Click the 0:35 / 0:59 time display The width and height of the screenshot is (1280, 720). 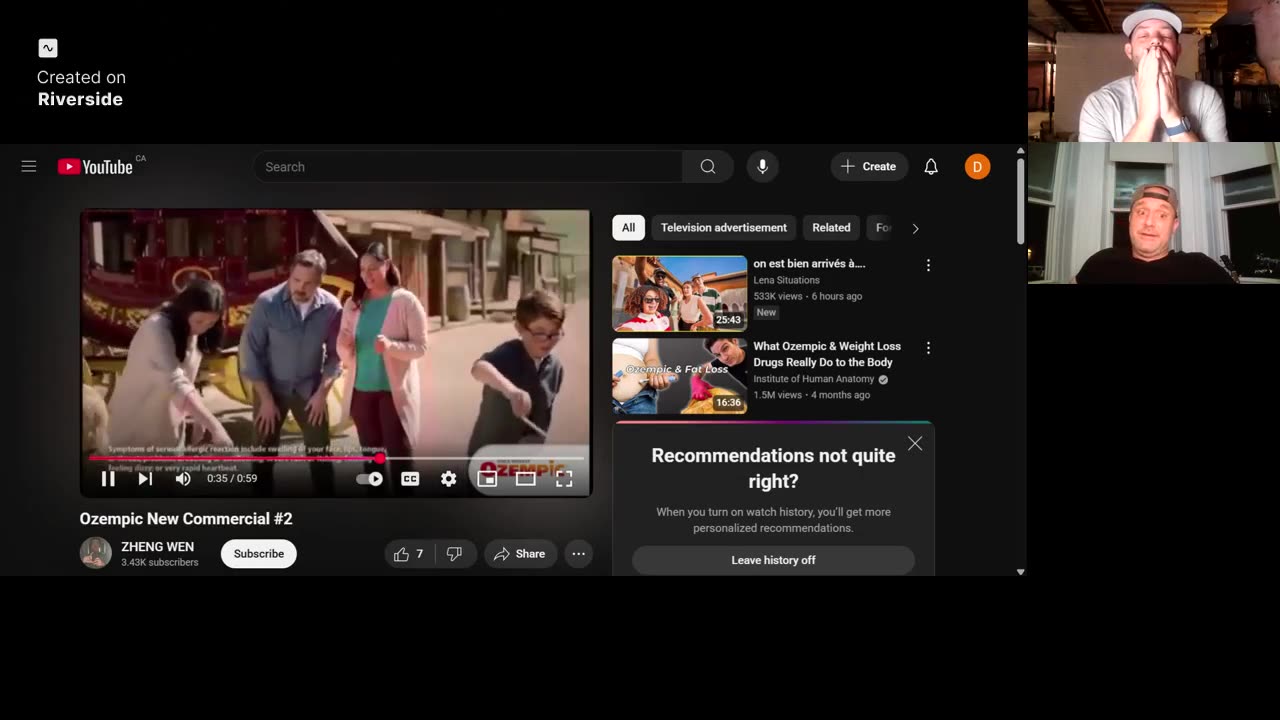[232, 479]
